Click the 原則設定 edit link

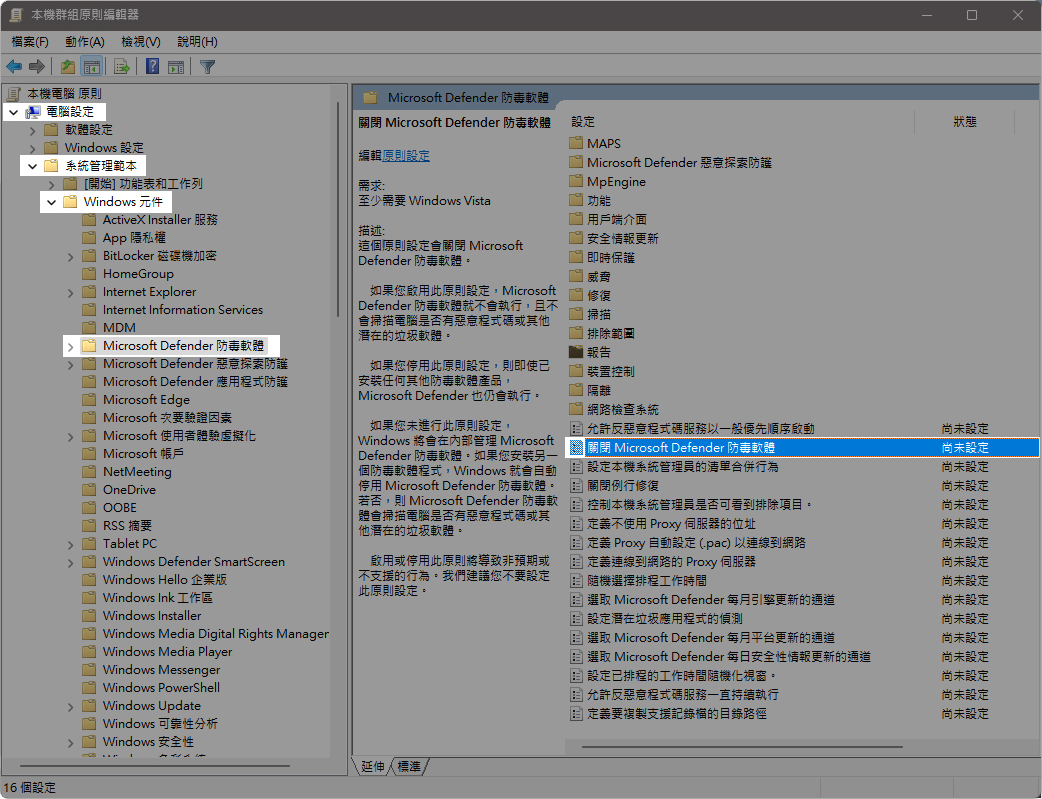(406, 156)
